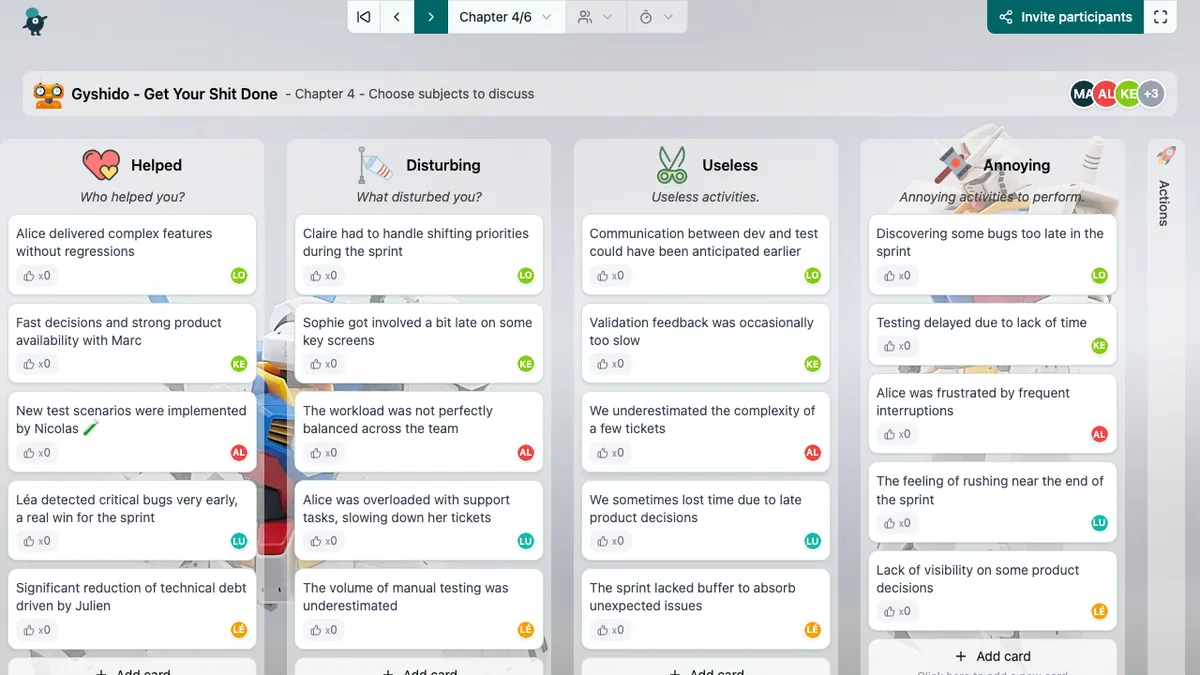Expand the timer dropdown menu

656,17
